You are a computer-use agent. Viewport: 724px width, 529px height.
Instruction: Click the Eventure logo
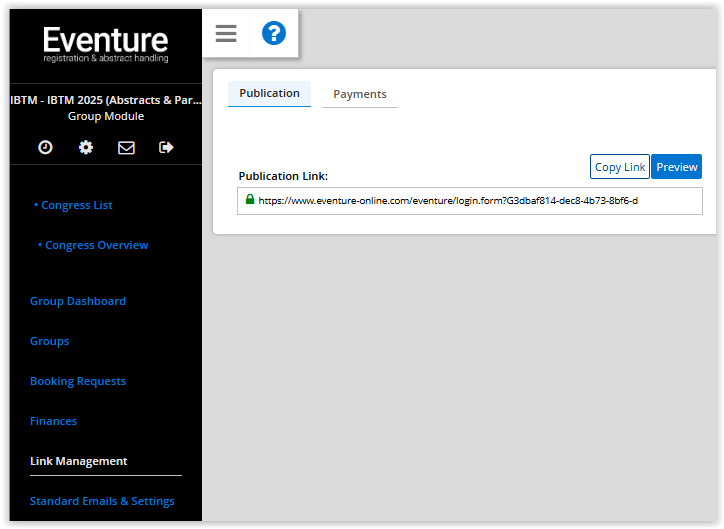coord(105,45)
